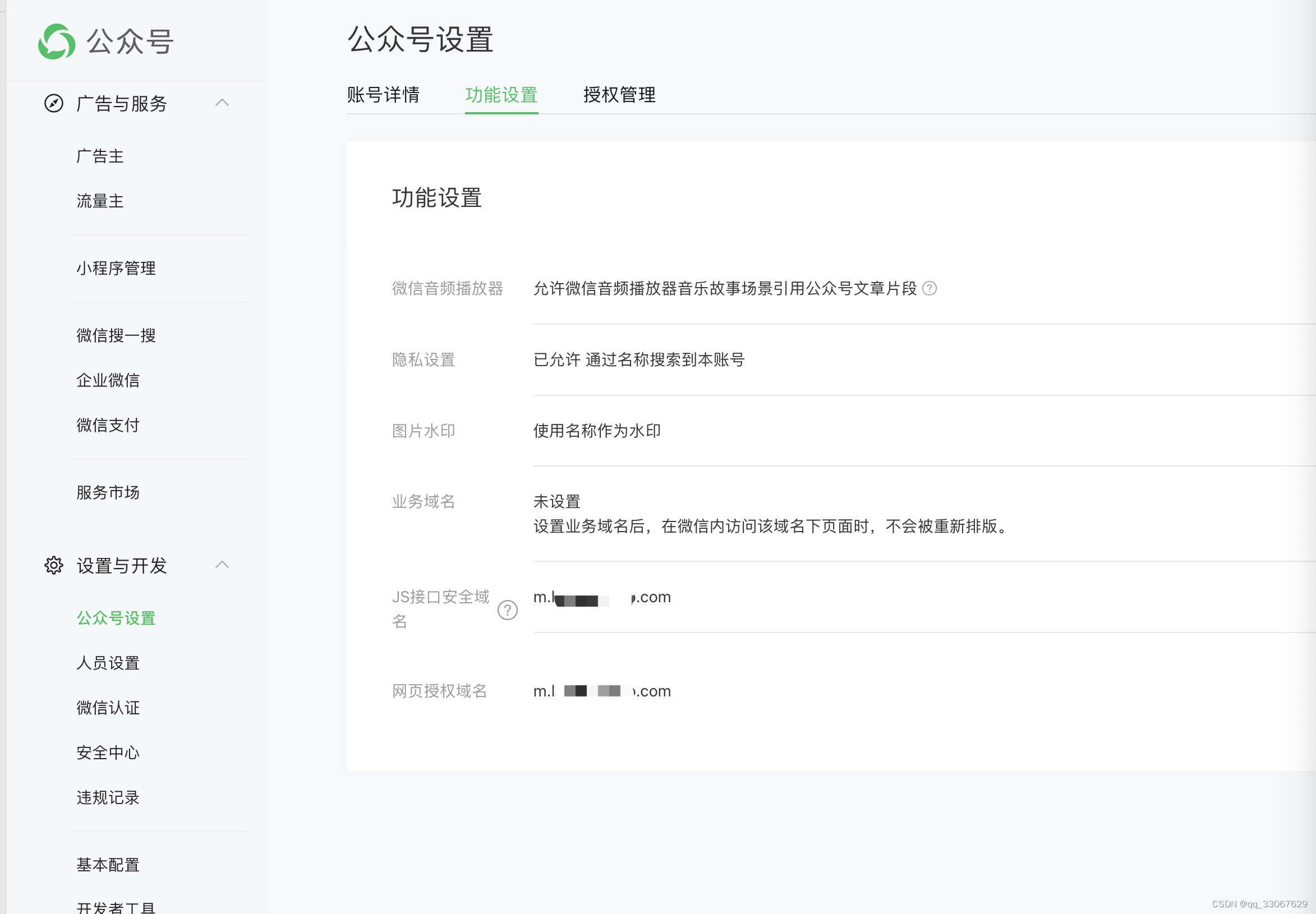
Task: Click the compass icon beside 广告与服务
Action: 54,104
